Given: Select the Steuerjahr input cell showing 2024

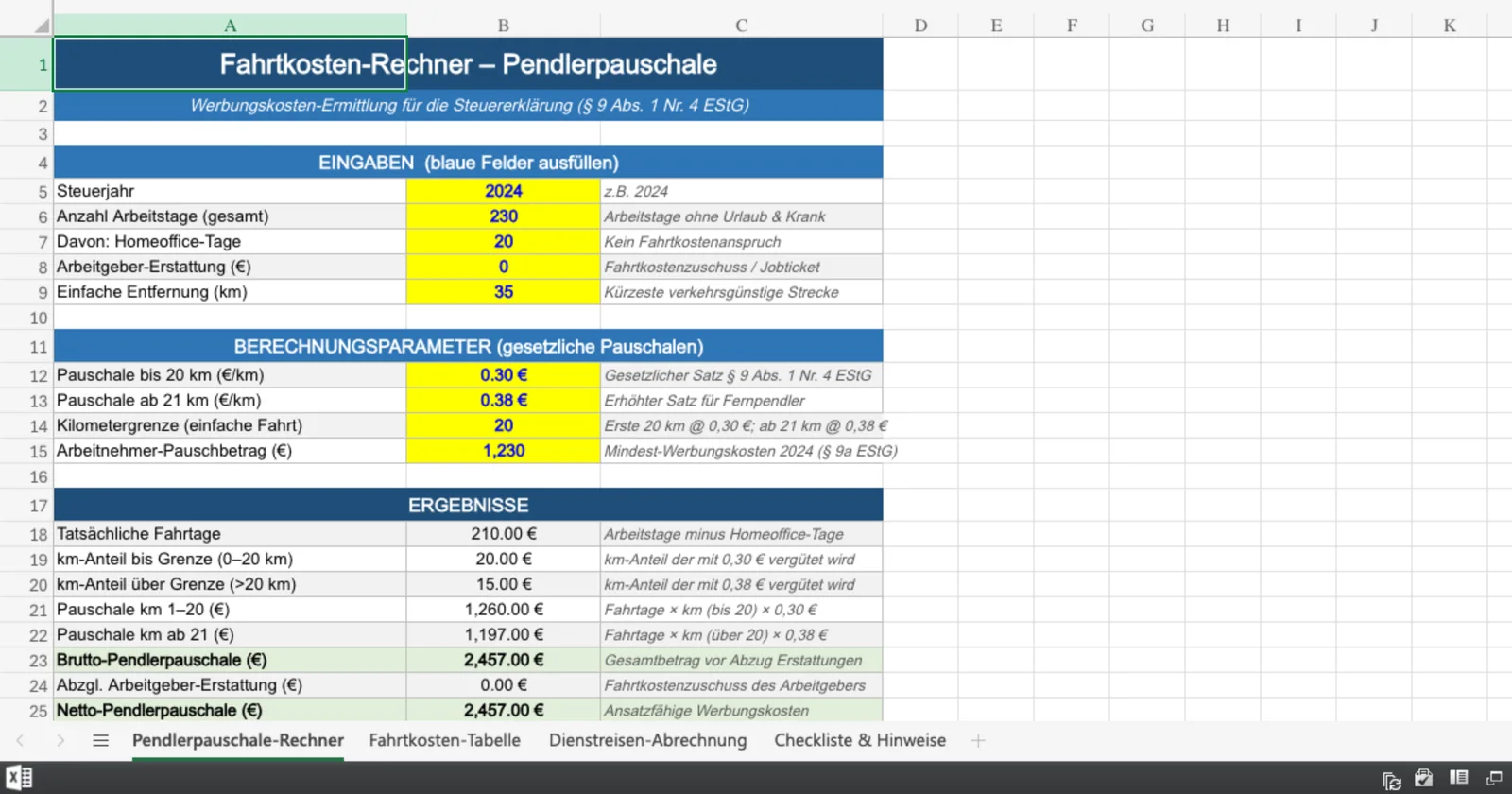Looking at the screenshot, I should 504,191.
